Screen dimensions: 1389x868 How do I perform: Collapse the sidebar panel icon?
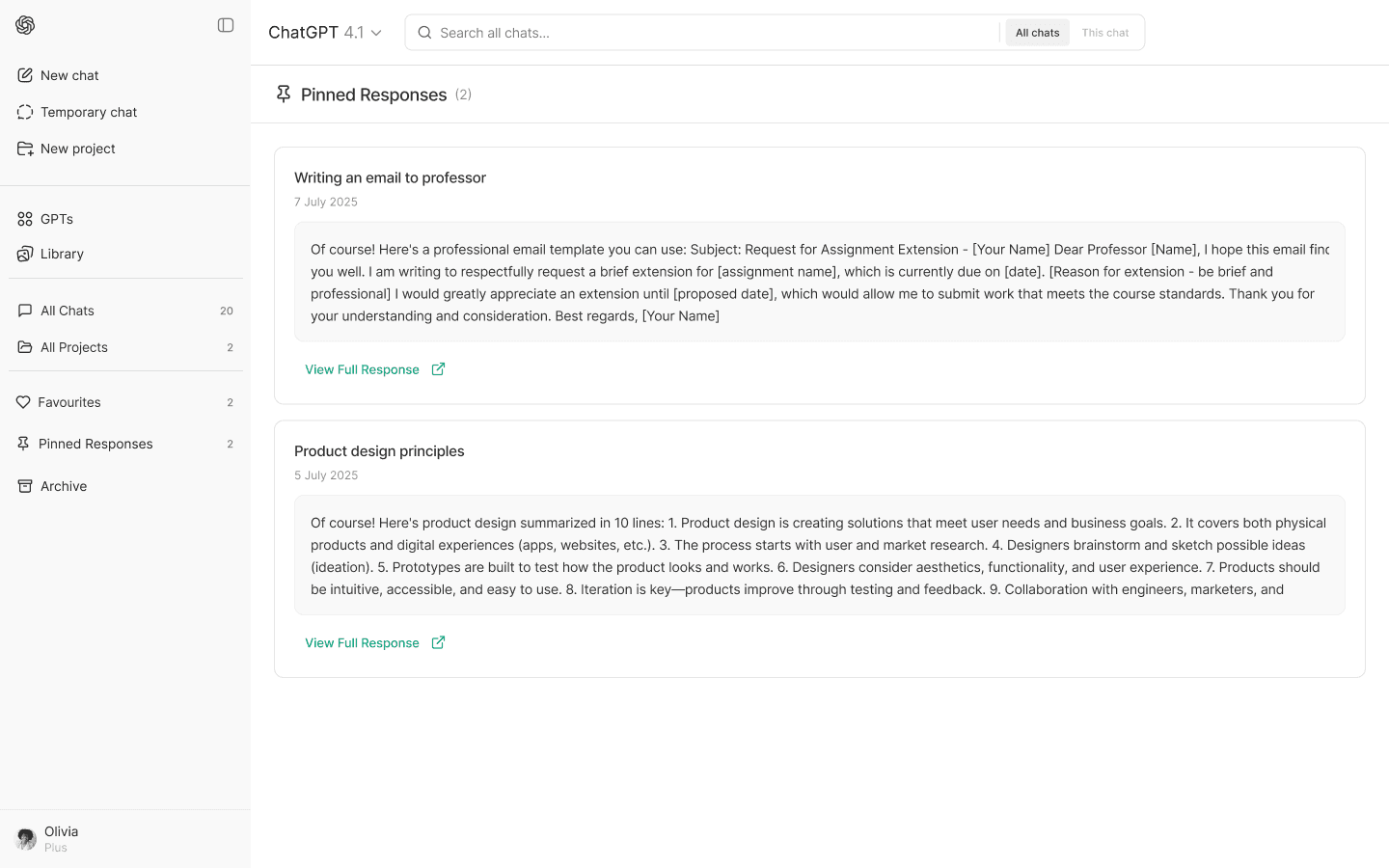[226, 25]
